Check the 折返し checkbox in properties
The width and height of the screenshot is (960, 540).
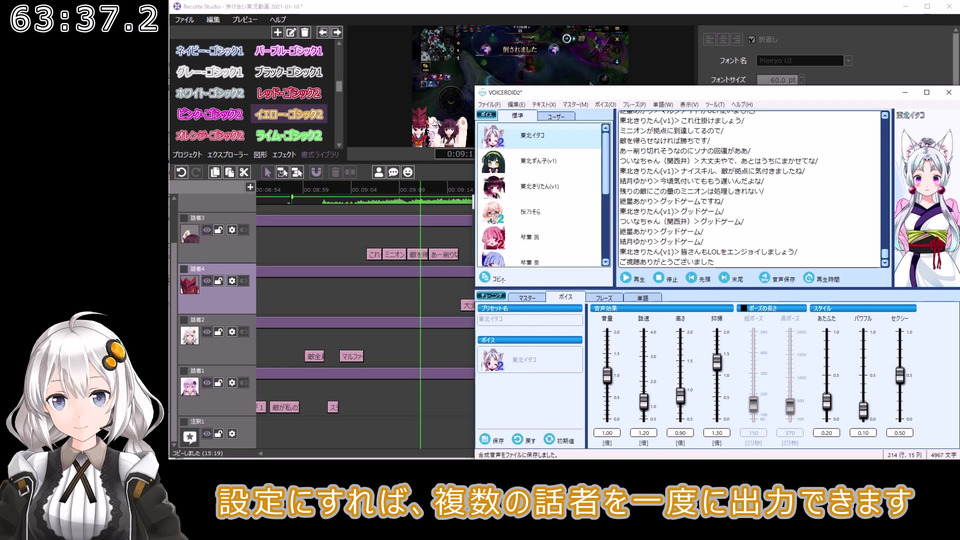[x=752, y=40]
